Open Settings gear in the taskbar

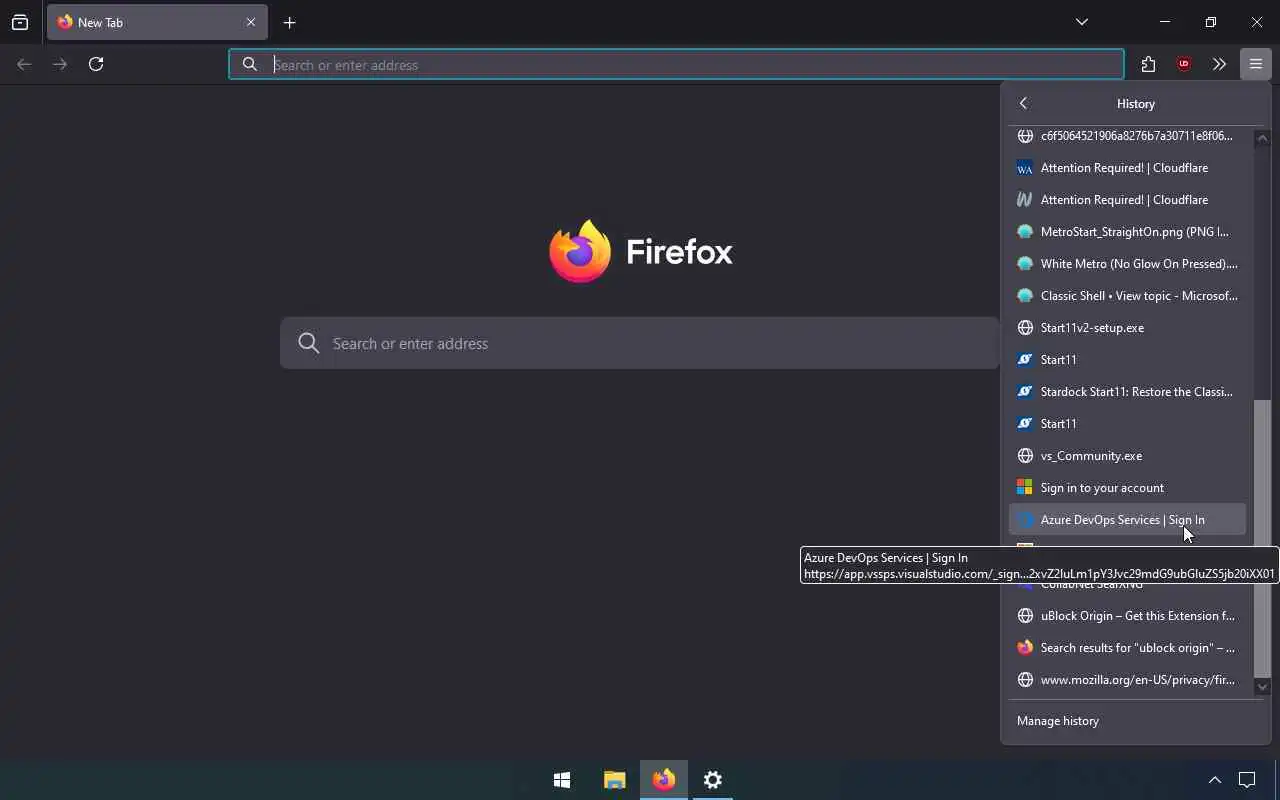coord(713,780)
